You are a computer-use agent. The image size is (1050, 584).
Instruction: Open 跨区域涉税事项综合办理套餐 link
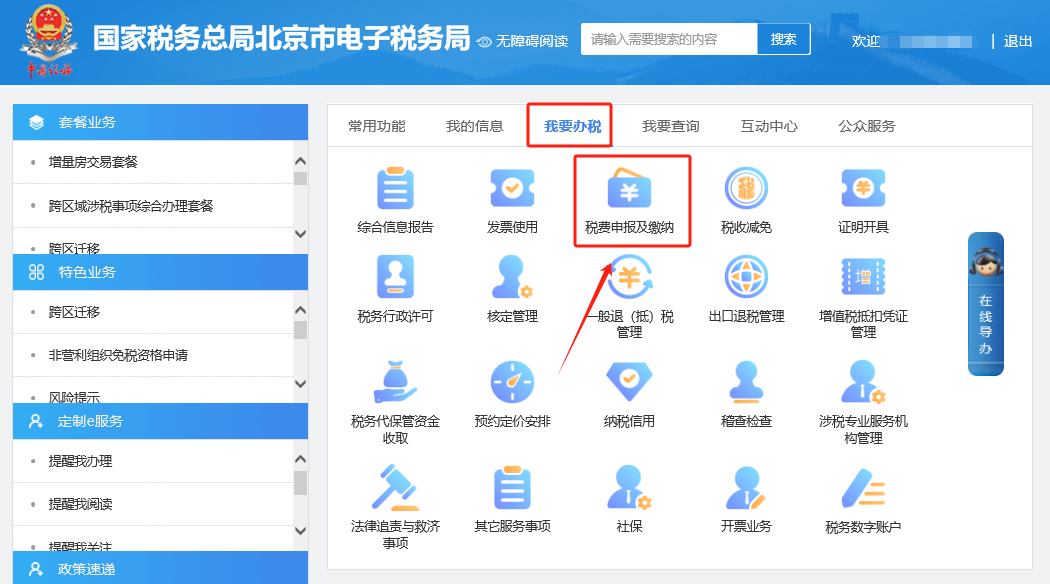point(131,206)
